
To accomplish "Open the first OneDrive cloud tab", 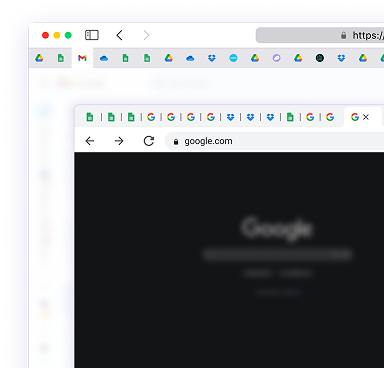I will 104,58.
